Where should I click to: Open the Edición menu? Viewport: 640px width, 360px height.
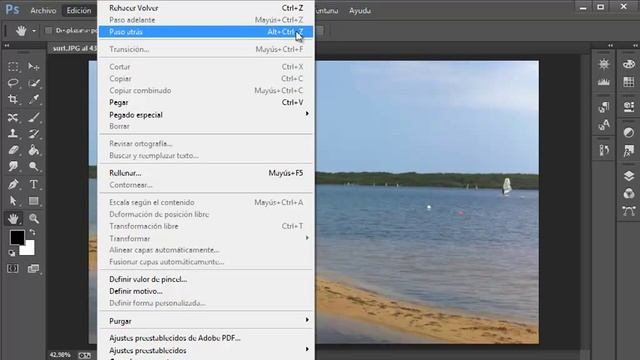tap(79, 11)
